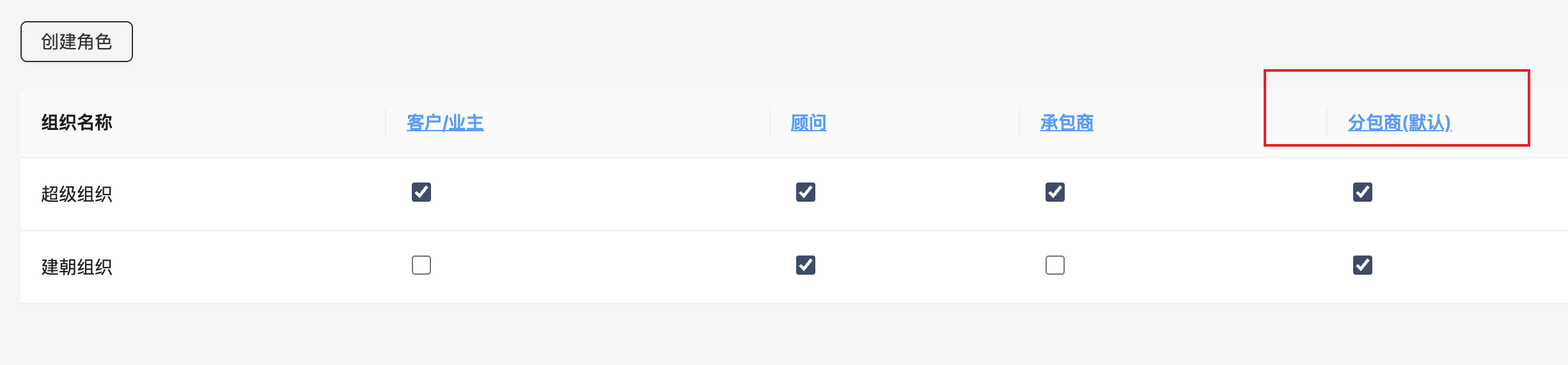Image resolution: width=1568 pixels, height=365 pixels.
Task: Enable 客户/业主 for 建朝组织
Action: point(421,265)
